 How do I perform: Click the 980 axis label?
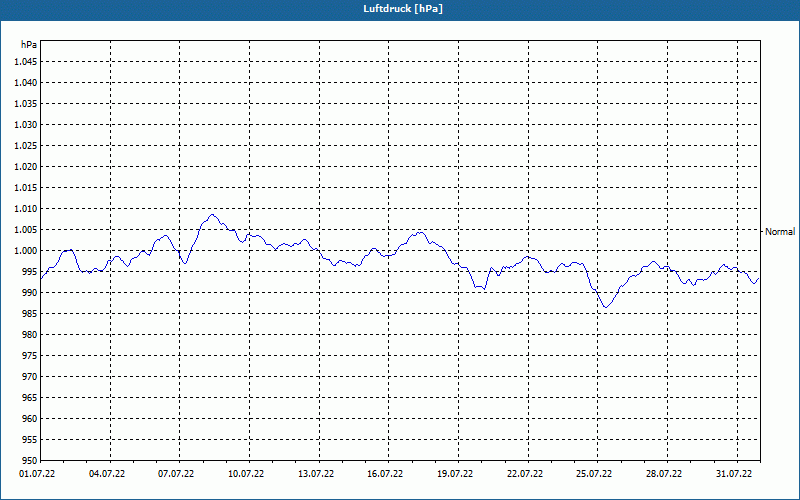[x=31, y=335]
